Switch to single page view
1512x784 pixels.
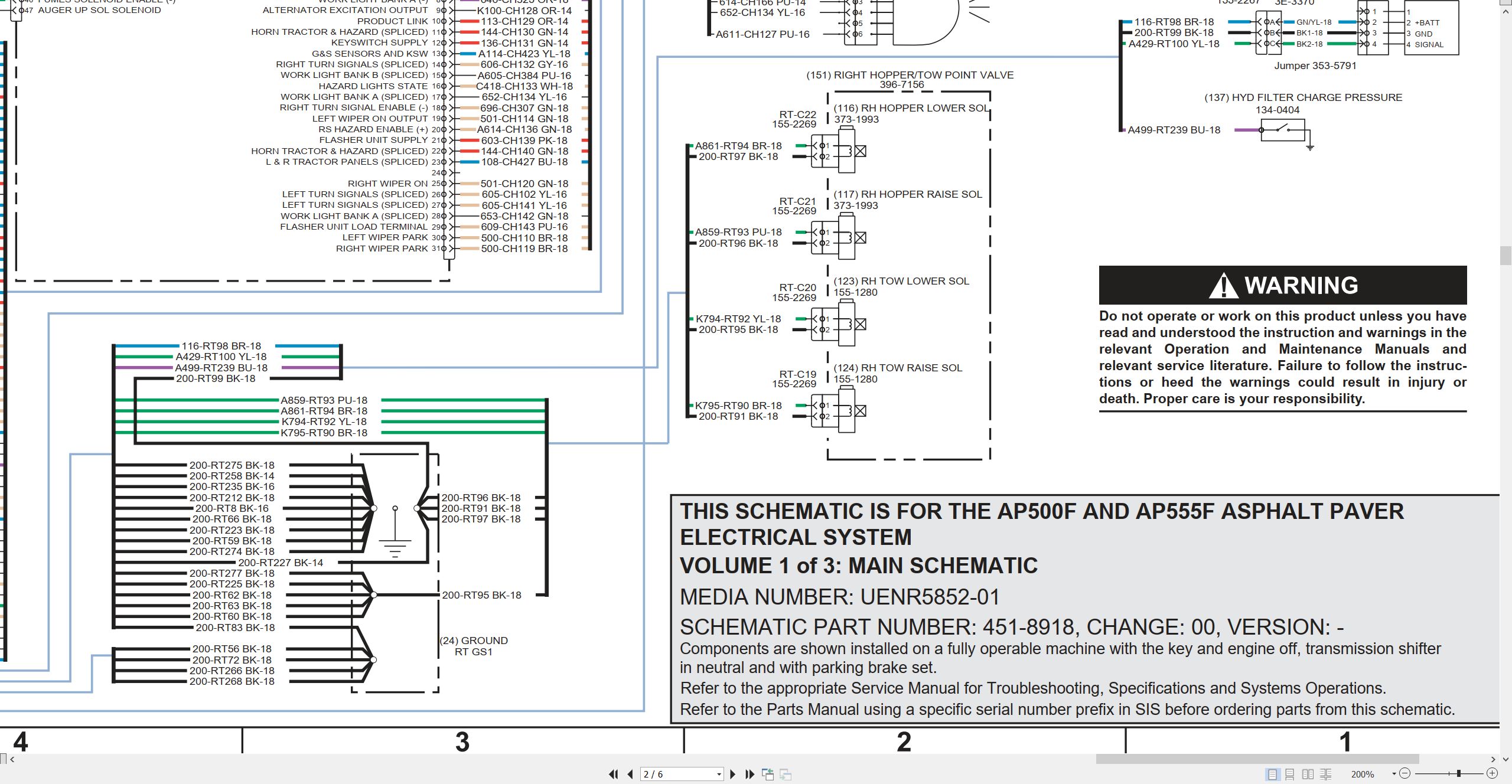coord(1272,774)
